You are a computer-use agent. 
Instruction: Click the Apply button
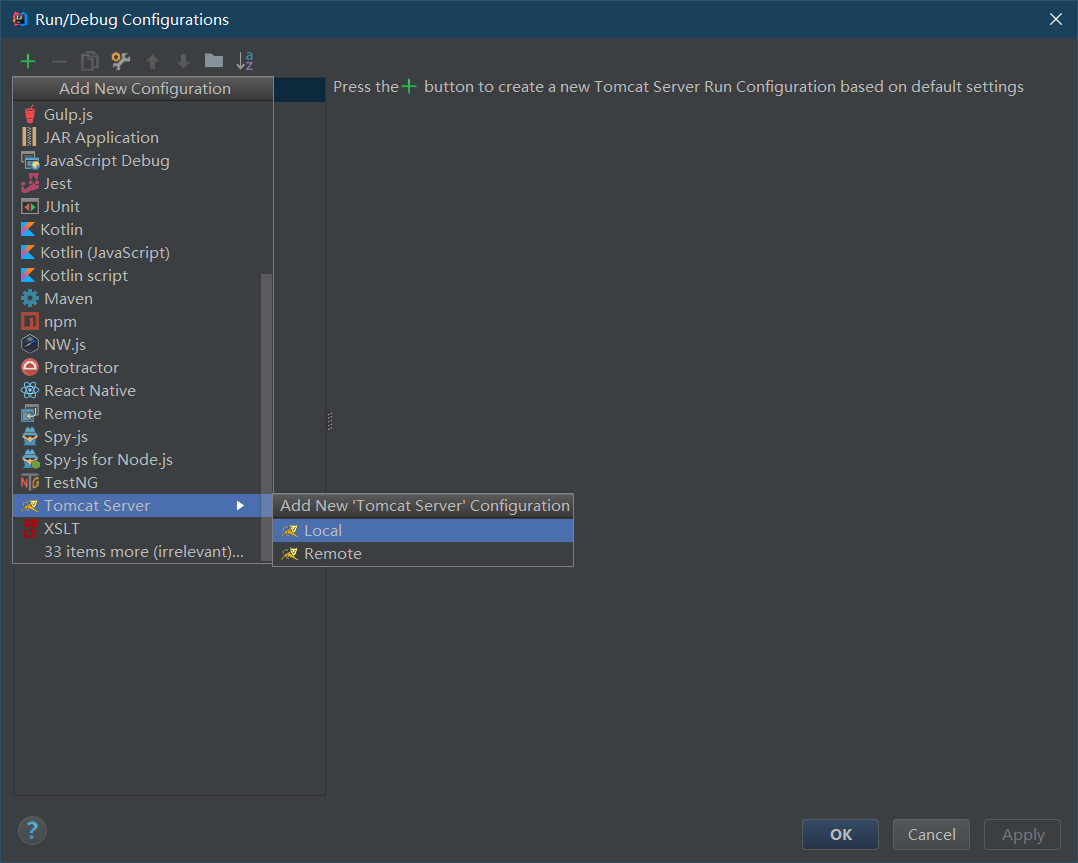(1022, 834)
